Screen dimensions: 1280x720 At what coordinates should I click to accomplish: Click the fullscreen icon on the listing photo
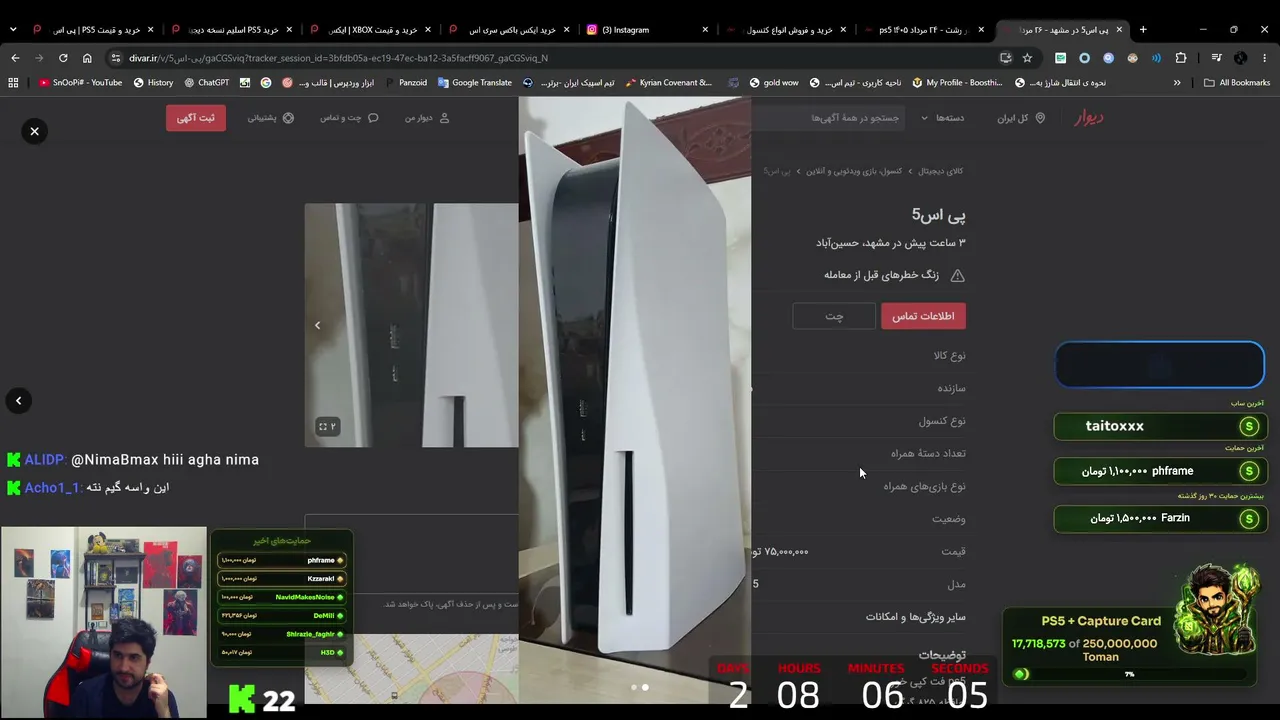pos(323,427)
